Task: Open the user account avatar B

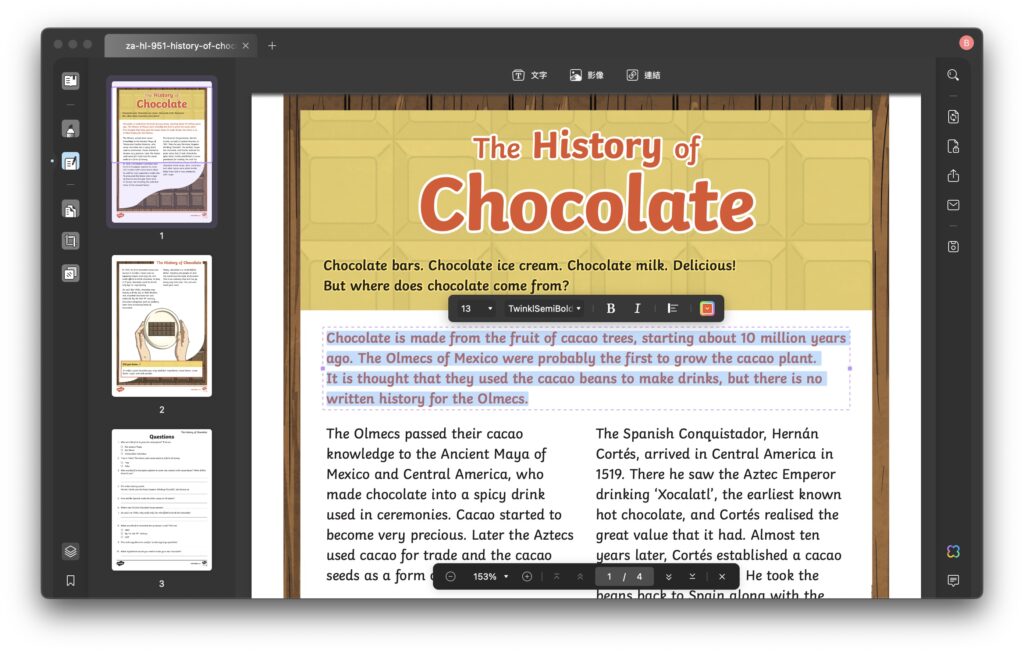Action: coord(967,43)
